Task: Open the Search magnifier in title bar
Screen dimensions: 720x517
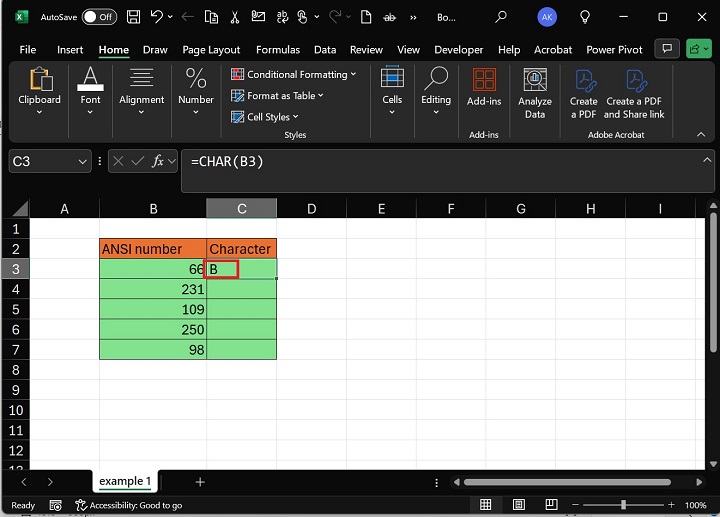Action: tap(501, 17)
